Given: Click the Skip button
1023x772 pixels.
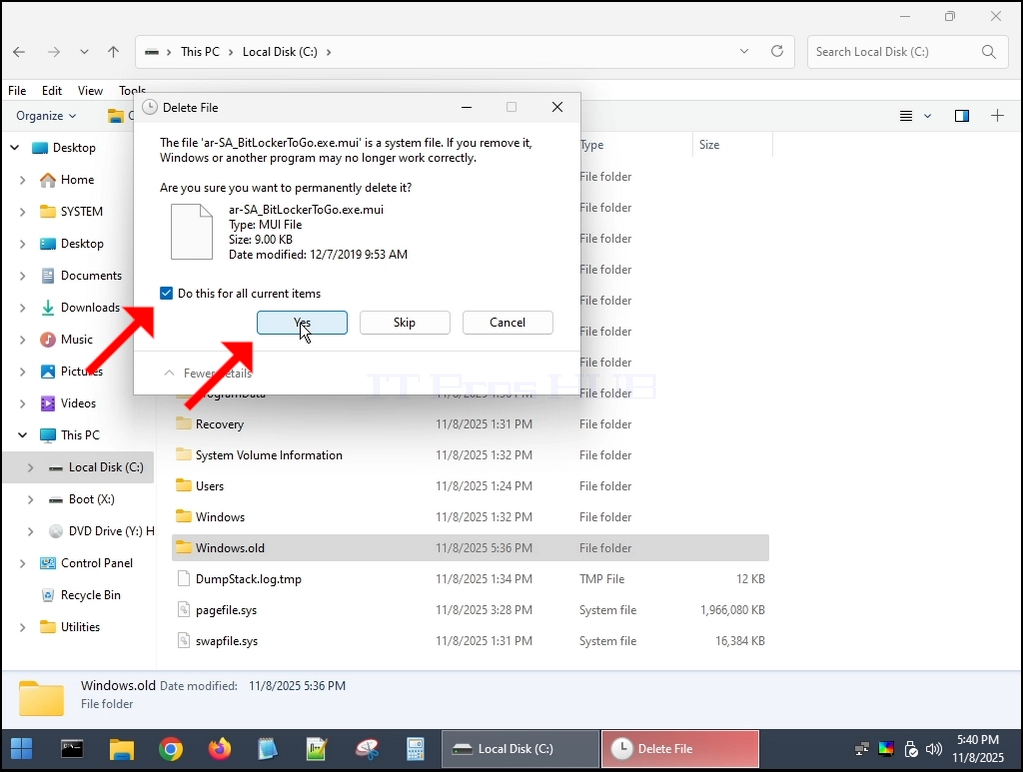Looking at the screenshot, I should 405,322.
